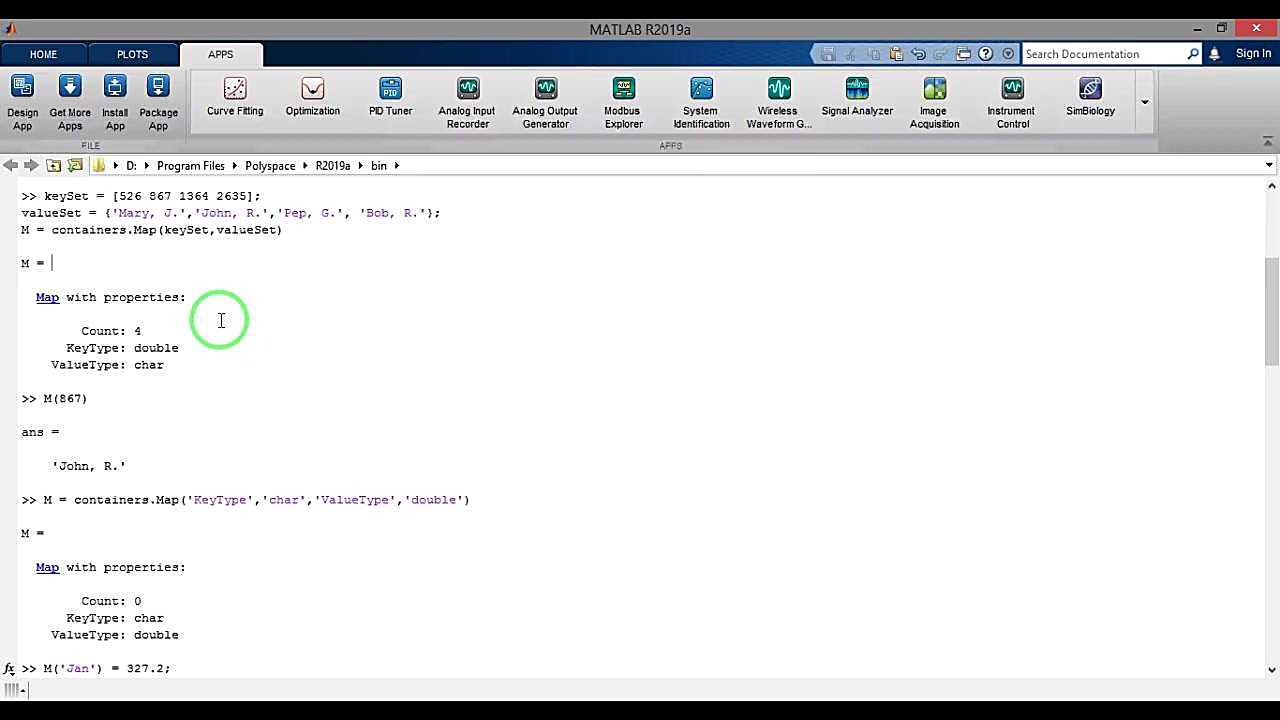This screenshot has width=1280, height=720.
Task: Go up one folder level
Action: click(x=54, y=165)
